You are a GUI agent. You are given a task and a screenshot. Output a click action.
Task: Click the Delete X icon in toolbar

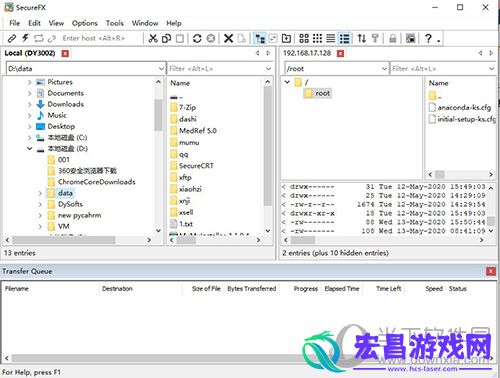pyautogui.click(x=228, y=38)
